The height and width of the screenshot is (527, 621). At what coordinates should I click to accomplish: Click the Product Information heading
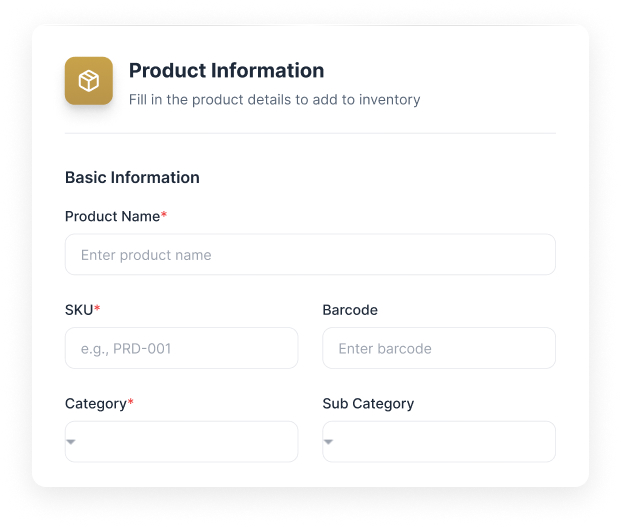click(x=226, y=71)
